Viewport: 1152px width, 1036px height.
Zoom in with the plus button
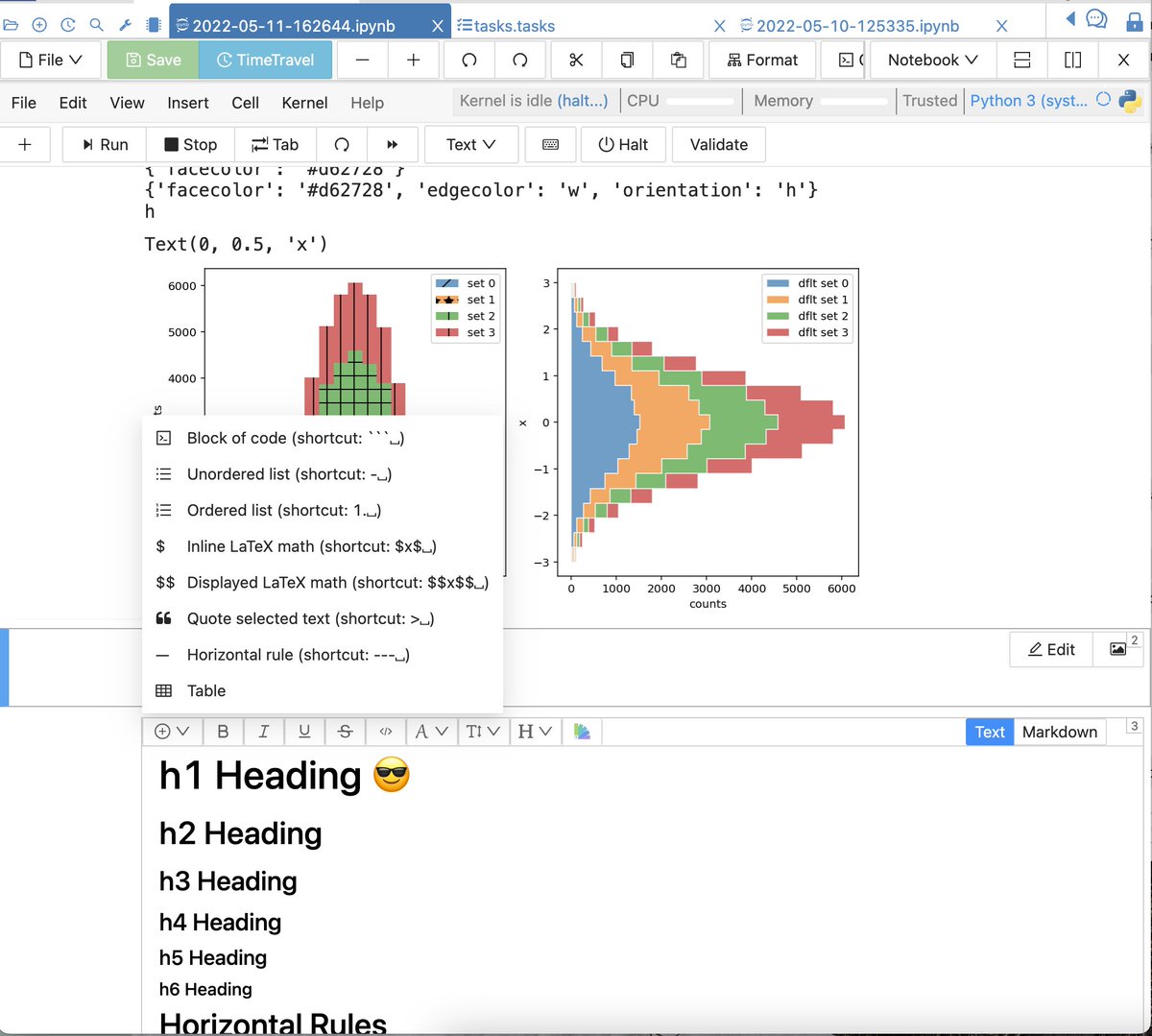(x=414, y=60)
